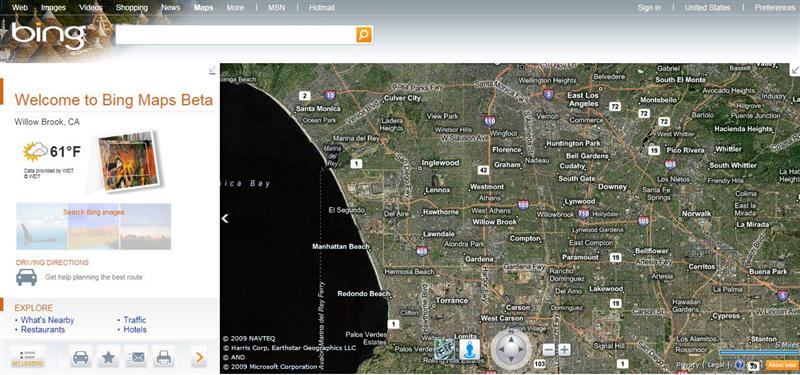800x375 pixels.
Task: Click the Culver City label on the map
Action: (402, 98)
